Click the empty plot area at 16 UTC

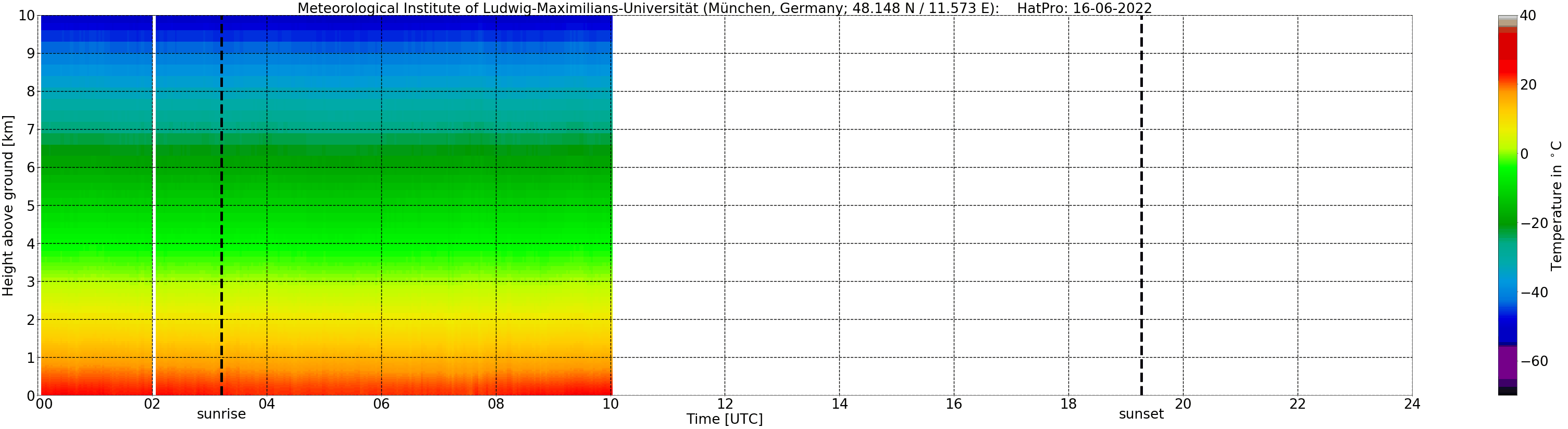tap(954, 205)
